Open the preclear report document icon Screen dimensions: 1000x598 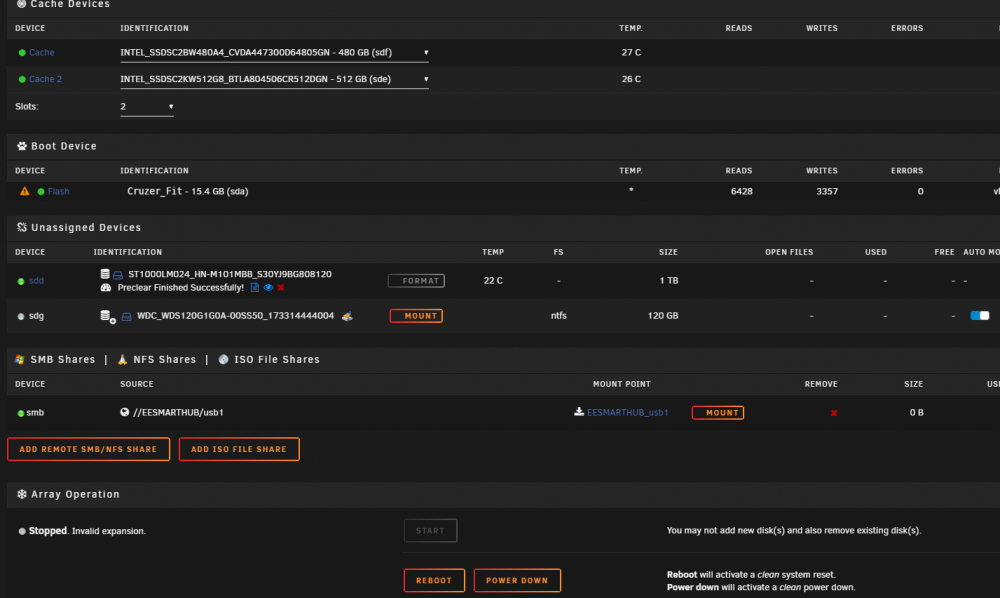click(254, 288)
